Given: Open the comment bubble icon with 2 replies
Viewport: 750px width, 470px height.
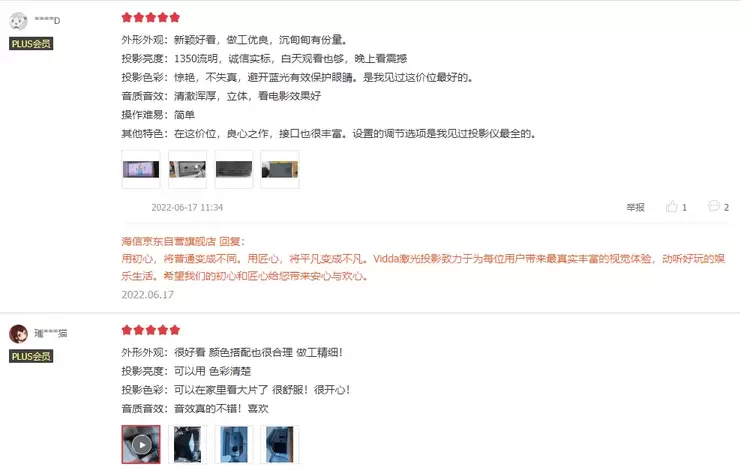Looking at the screenshot, I should [x=714, y=206].
